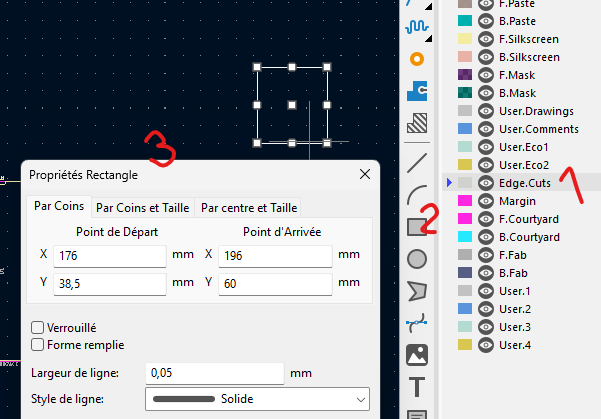Select the draw bezier curve tool
Viewport: 601px width, 419px height.
(x=417, y=323)
